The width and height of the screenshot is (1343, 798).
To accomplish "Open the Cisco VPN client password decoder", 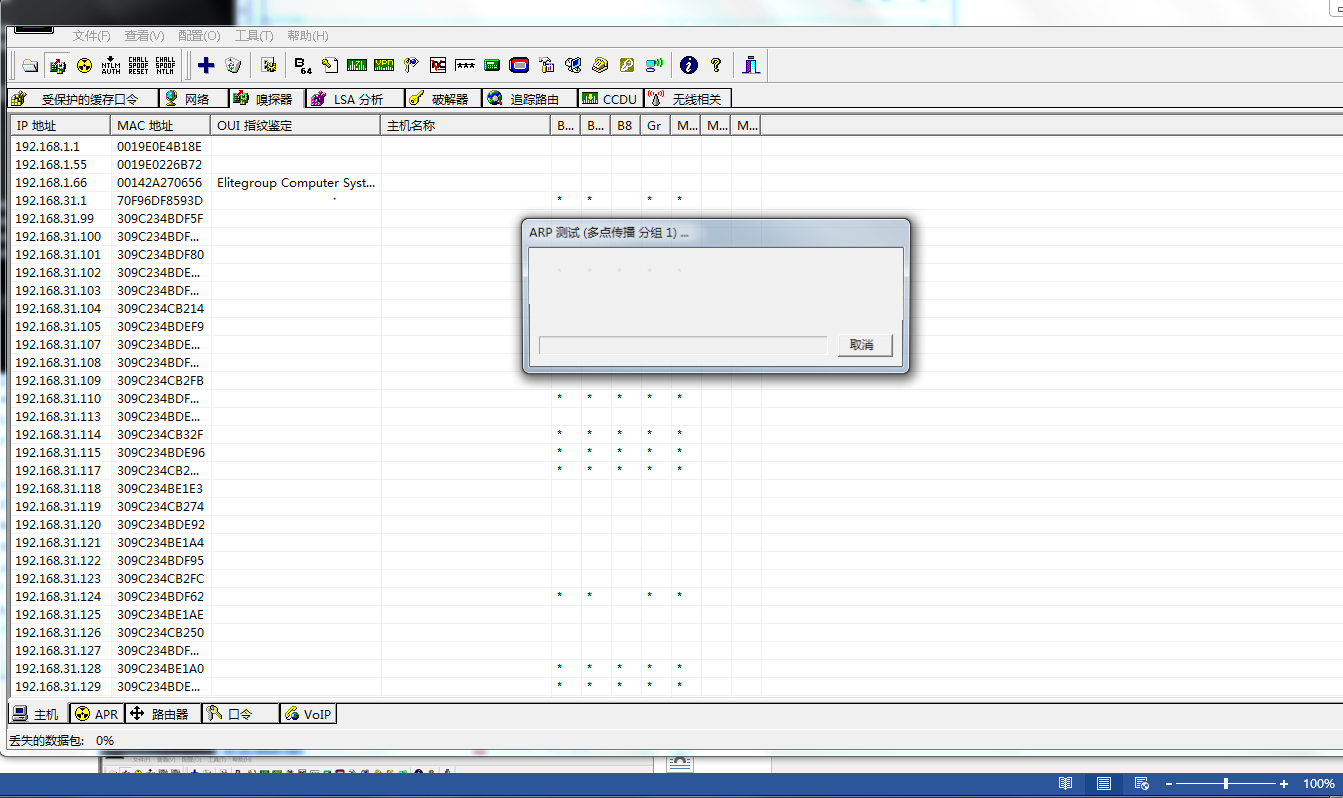I will [384, 65].
